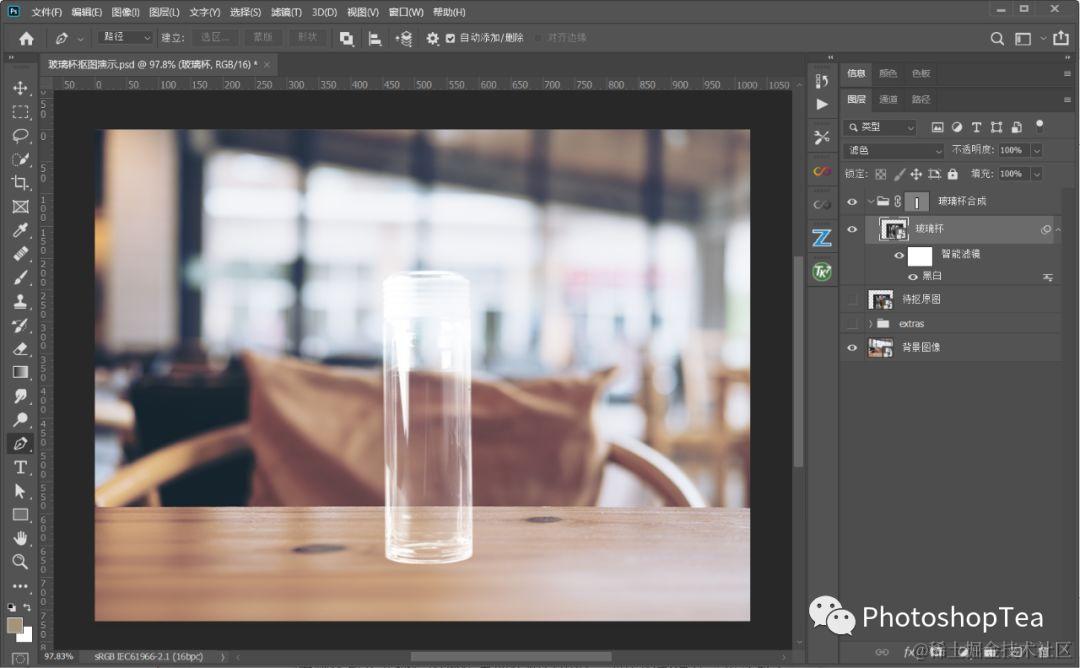Open the 不透明度 opacity slider arrow
Viewport: 1080px width, 668px height.
(1037, 150)
